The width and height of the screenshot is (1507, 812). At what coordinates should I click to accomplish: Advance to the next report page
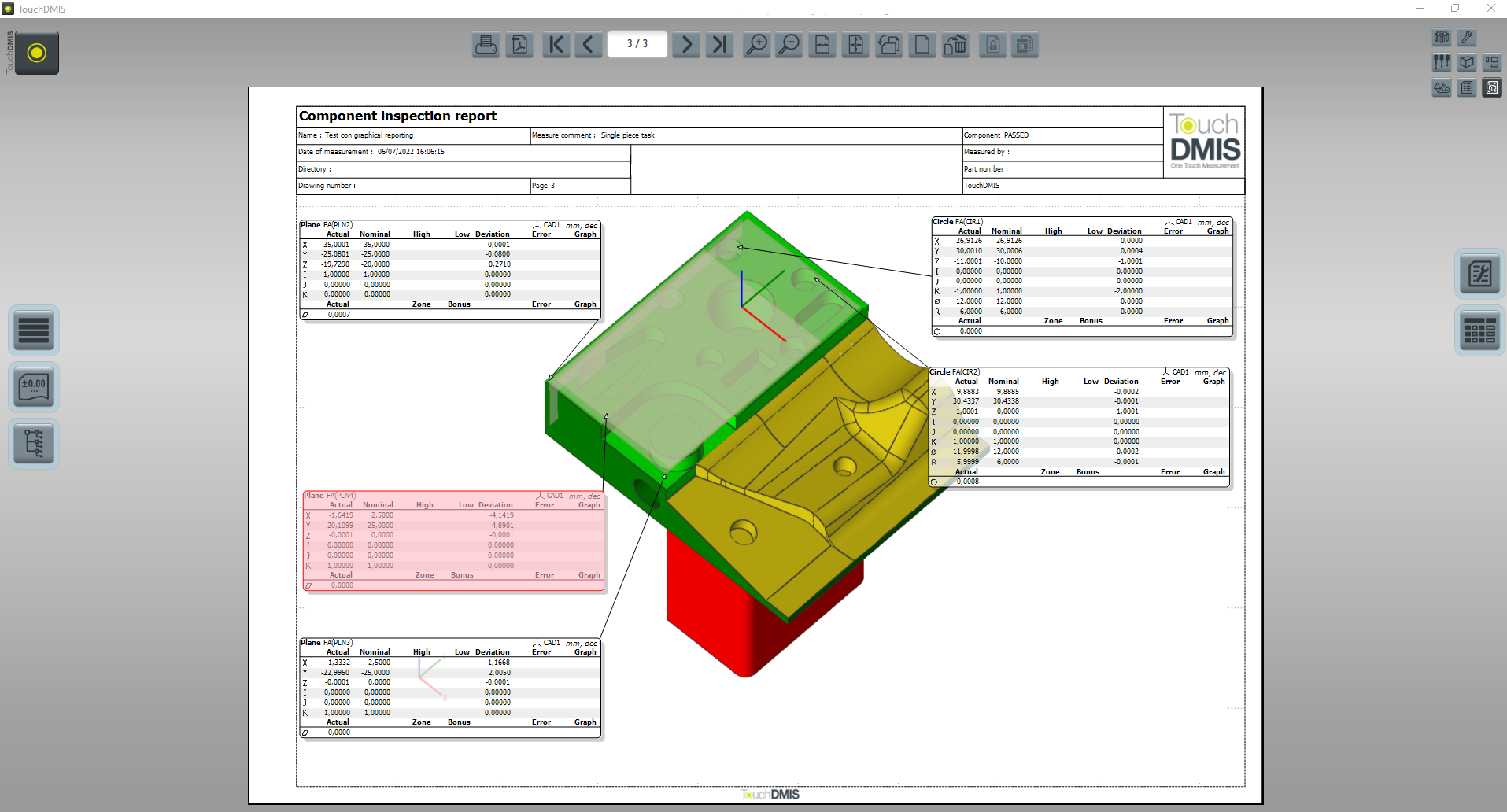tap(686, 45)
